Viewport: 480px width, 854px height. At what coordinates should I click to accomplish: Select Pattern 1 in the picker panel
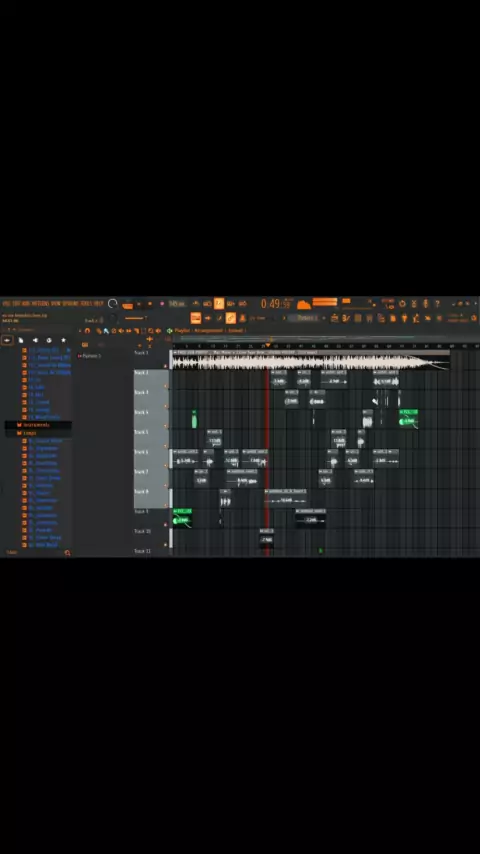point(90,356)
